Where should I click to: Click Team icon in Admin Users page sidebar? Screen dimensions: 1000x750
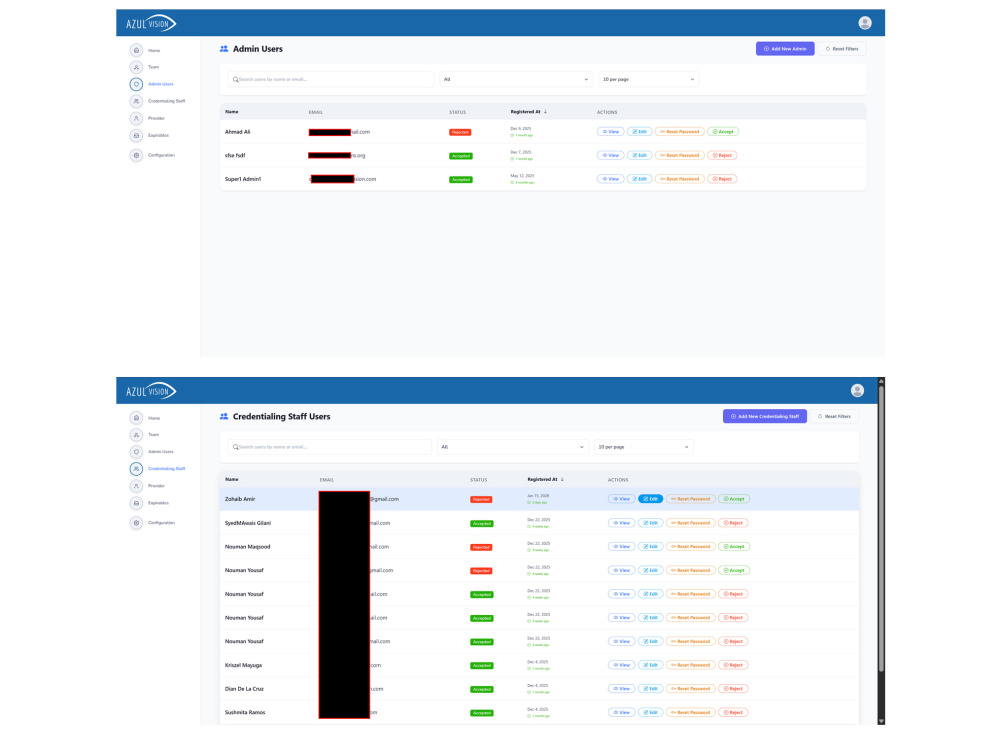pos(136,67)
